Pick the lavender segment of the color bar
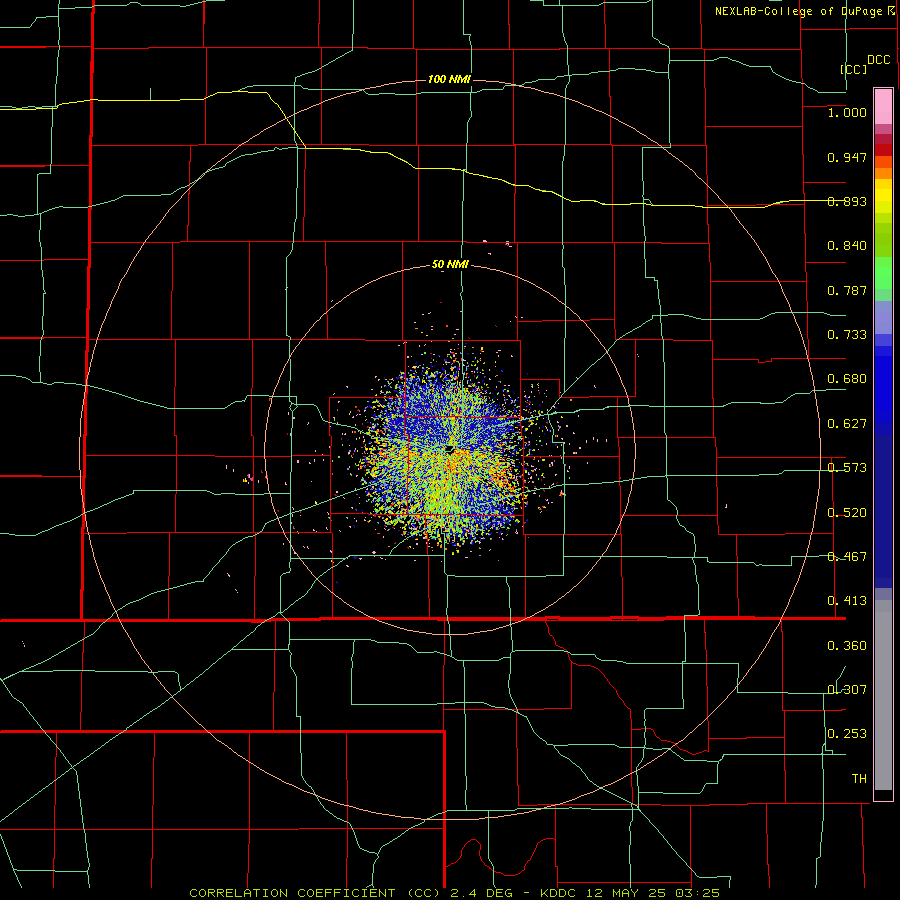Image resolution: width=900 pixels, height=900 pixels. [x=883, y=317]
